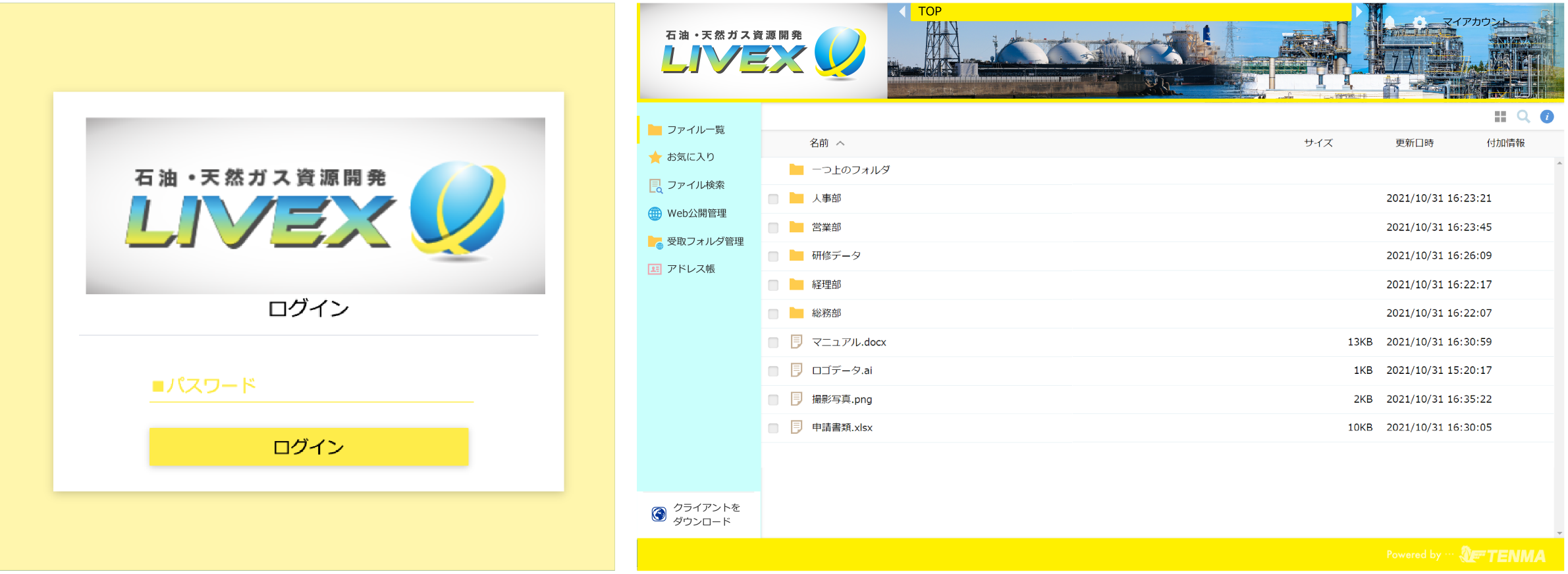Image resolution: width=1568 pixels, height=574 pixels.
Task: Click the magnifier search icon
Action: (1523, 117)
